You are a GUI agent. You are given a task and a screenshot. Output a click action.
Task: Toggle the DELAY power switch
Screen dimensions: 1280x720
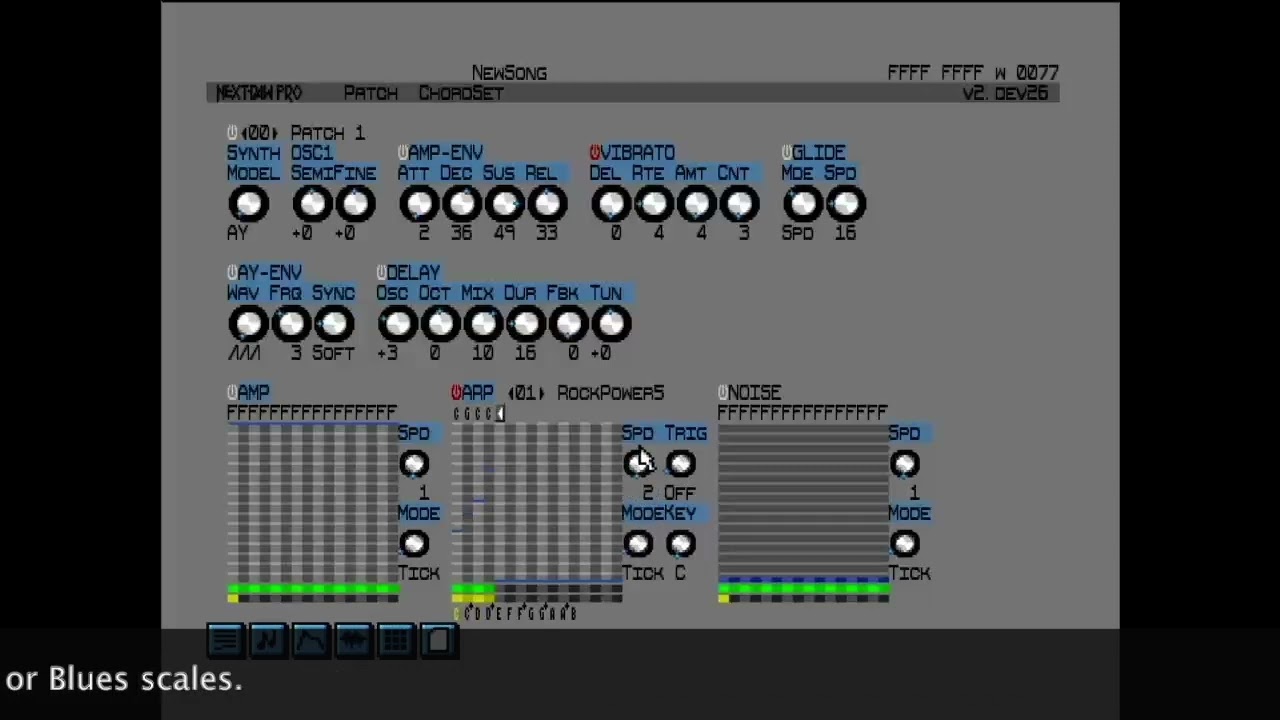tap(381, 273)
